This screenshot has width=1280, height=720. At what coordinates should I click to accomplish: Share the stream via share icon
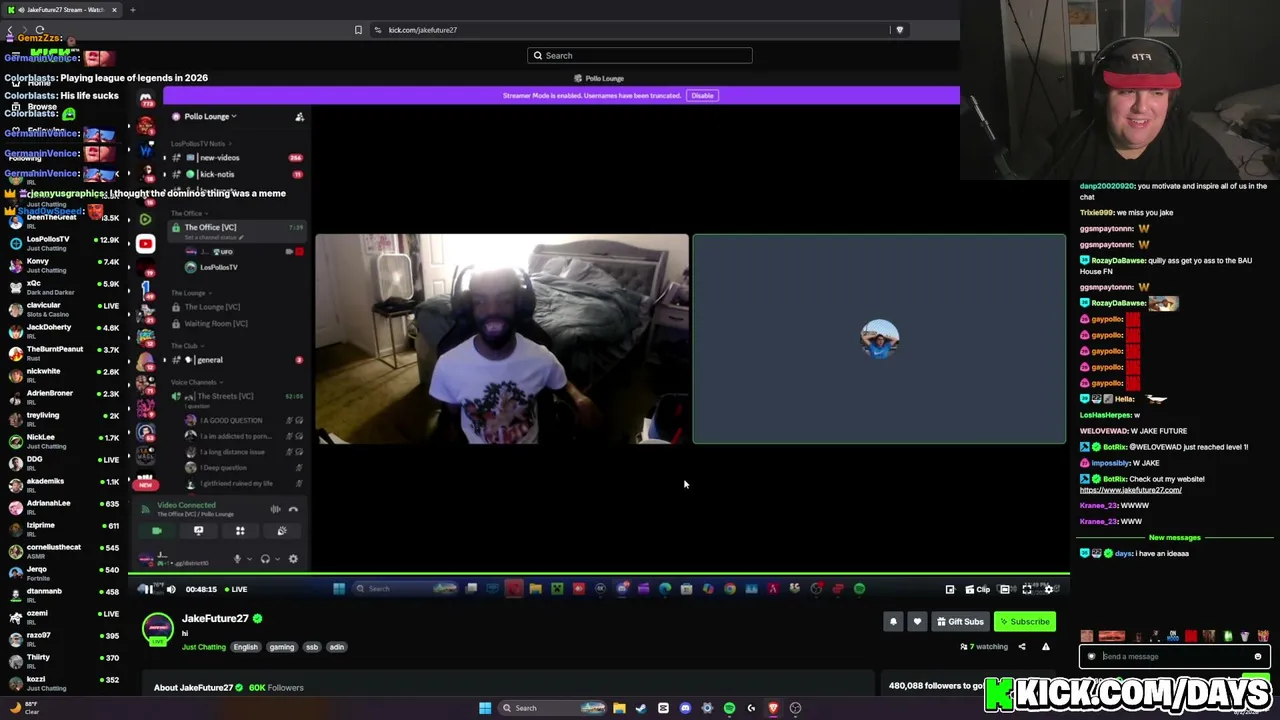tap(1022, 647)
